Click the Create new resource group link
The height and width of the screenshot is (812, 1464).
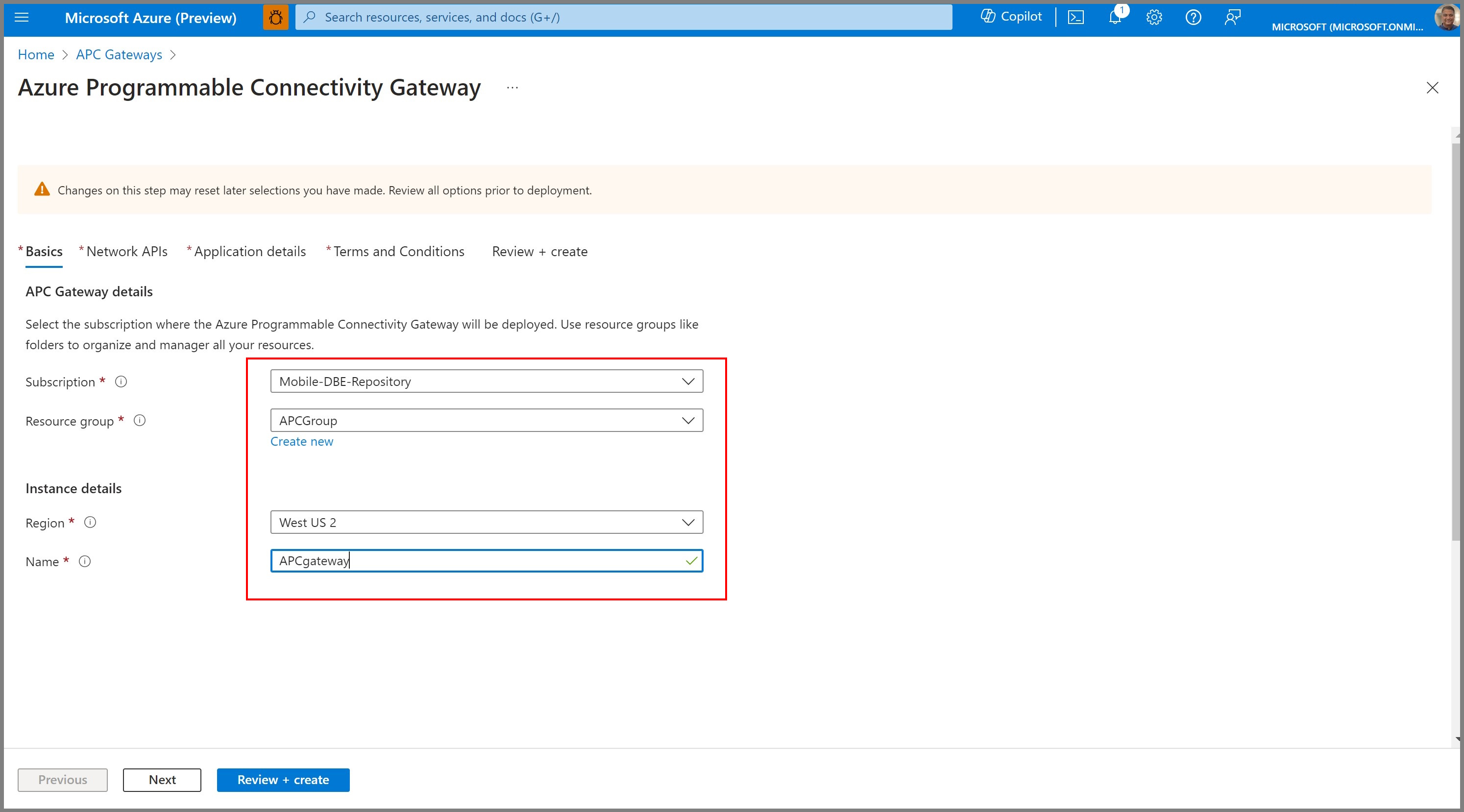coord(302,442)
